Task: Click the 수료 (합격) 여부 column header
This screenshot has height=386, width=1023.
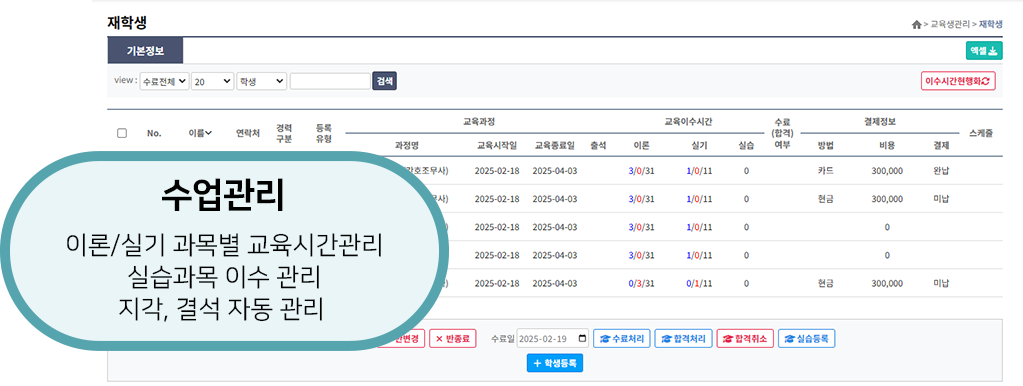Action: tap(782, 133)
